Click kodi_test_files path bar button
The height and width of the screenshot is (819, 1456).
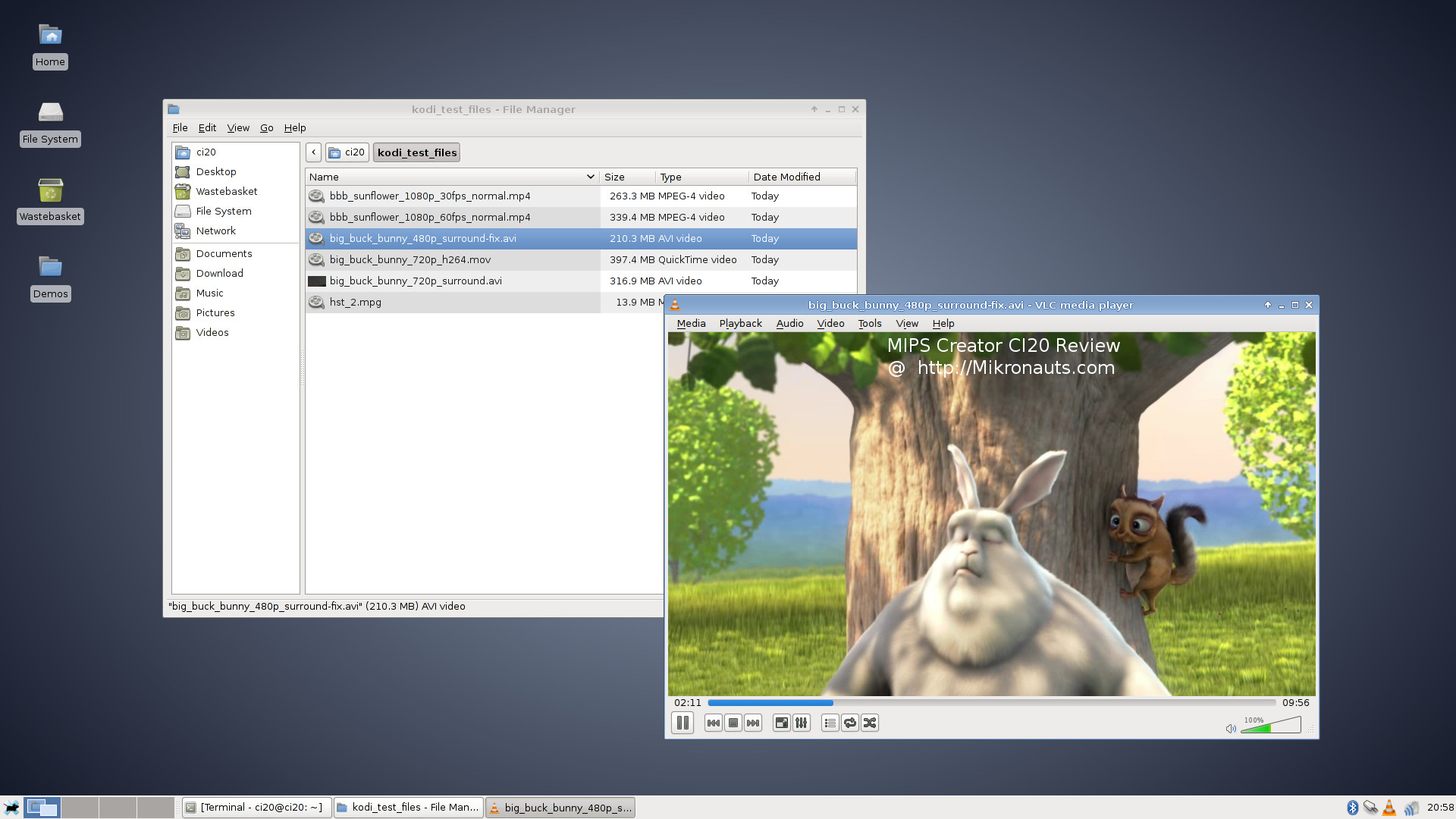click(417, 152)
